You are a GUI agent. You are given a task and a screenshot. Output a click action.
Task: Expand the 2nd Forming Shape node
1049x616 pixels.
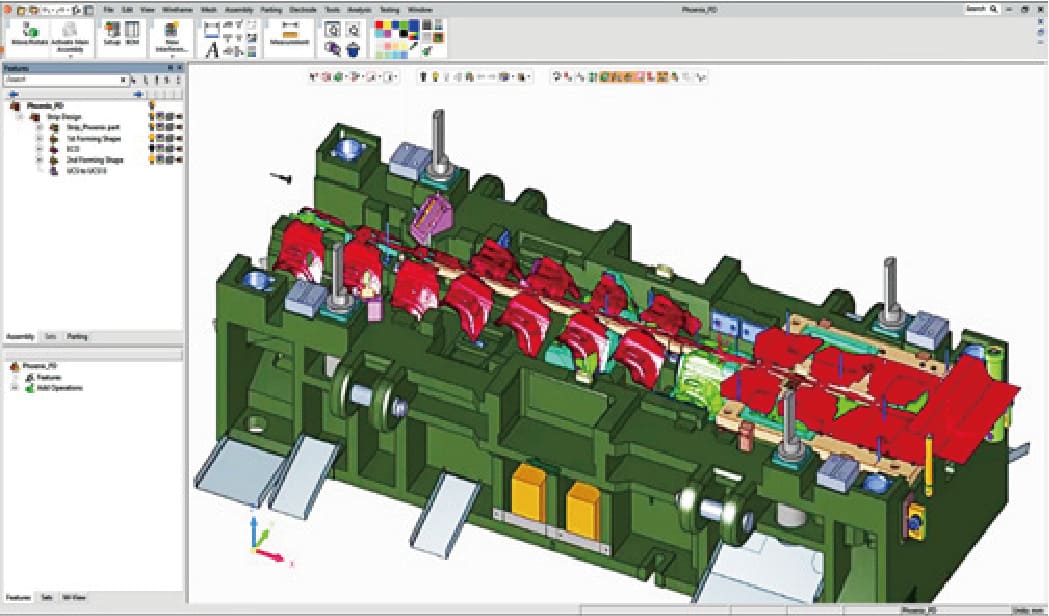coord(39,161)
